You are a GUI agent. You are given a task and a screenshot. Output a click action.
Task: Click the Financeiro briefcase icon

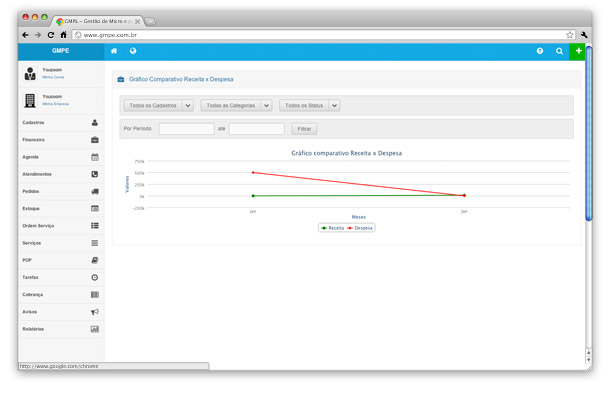pos(95,140)
